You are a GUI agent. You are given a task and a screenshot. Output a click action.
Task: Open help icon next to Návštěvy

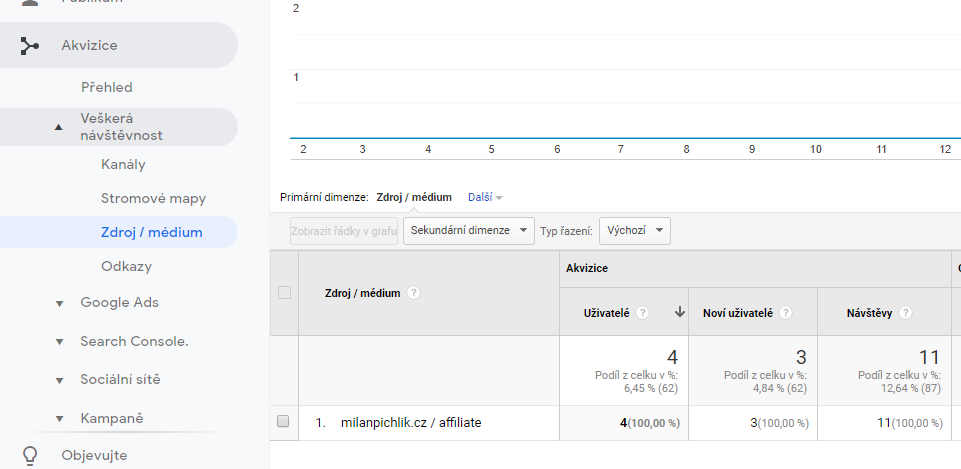[x=905, y=313]
